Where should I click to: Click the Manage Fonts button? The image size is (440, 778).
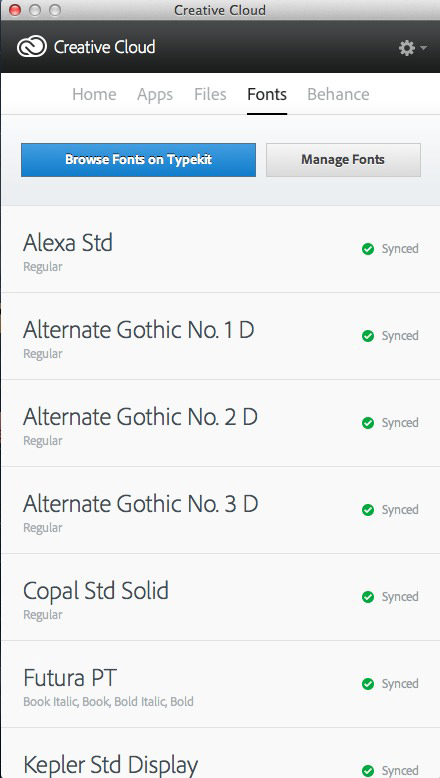[x=343, y=160]
